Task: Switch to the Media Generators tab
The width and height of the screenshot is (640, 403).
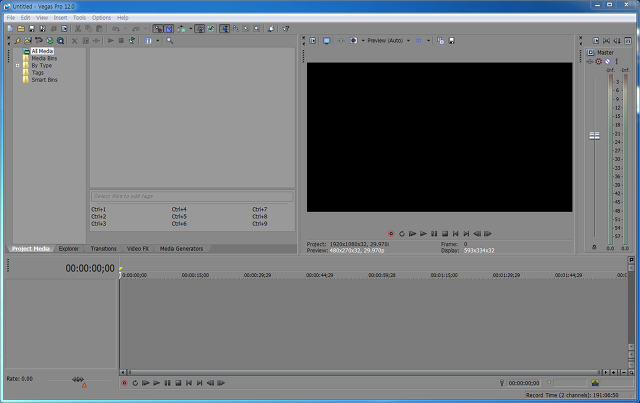Action: 181,249
